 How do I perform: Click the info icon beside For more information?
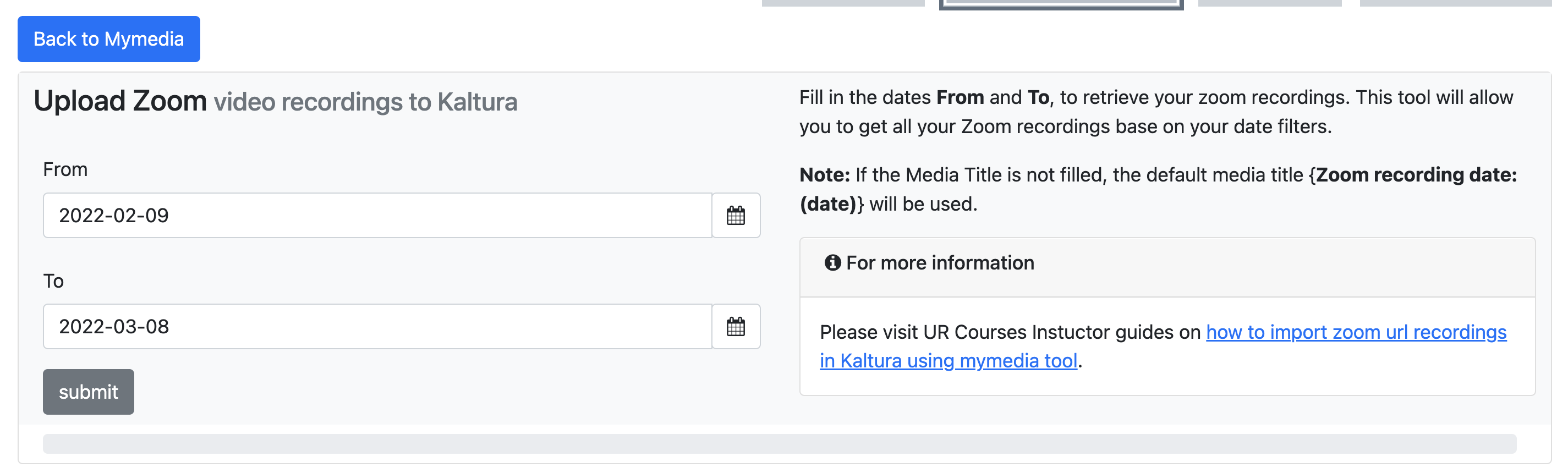832,262
